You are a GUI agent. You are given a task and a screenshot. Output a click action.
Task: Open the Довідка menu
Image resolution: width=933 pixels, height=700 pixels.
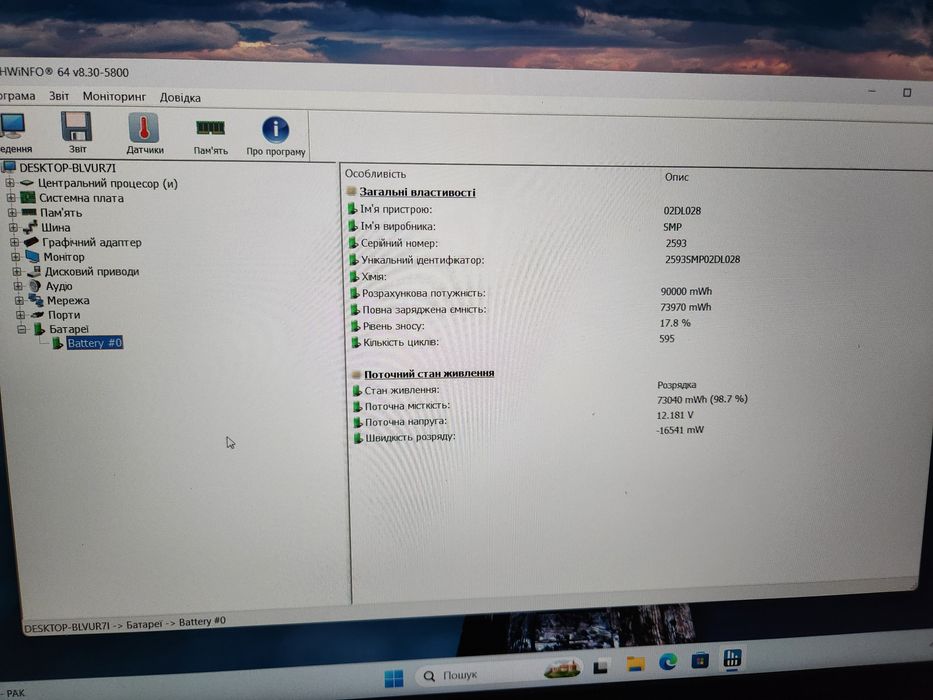[180, 98]
